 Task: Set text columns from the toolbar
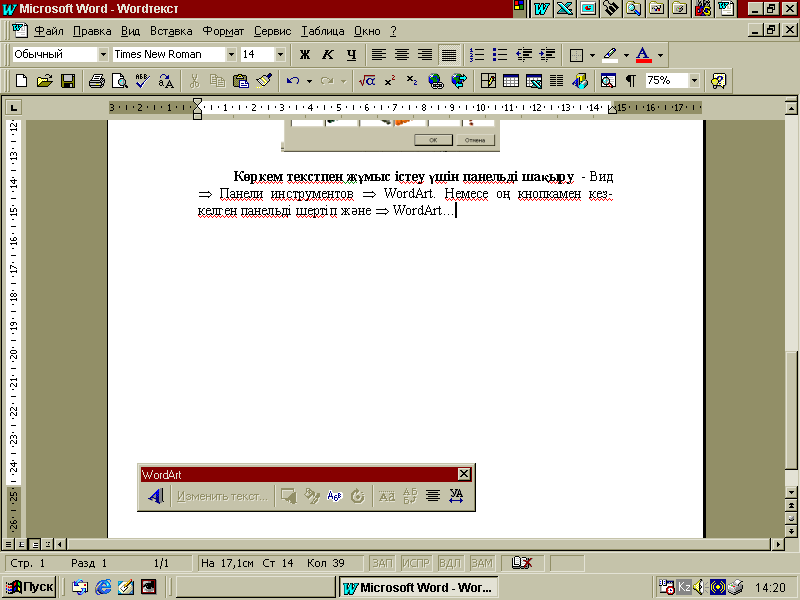click(557, 81)
